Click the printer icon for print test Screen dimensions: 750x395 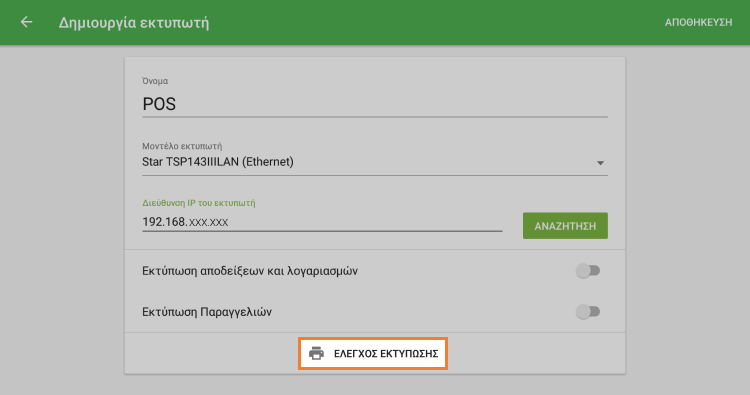point(316,353)
